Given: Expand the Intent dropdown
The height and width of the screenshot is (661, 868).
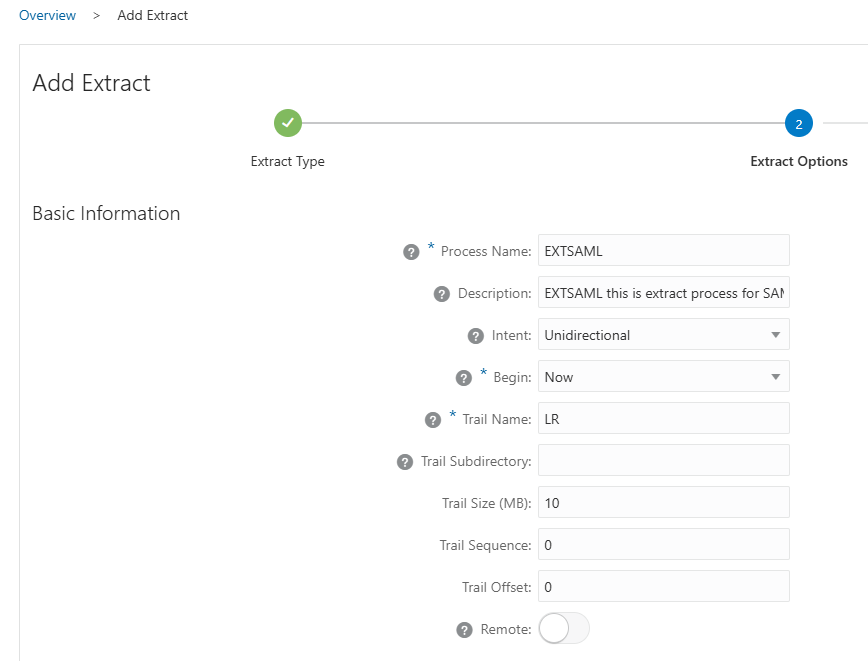Looking at the screenshot, I should point(663,335).
